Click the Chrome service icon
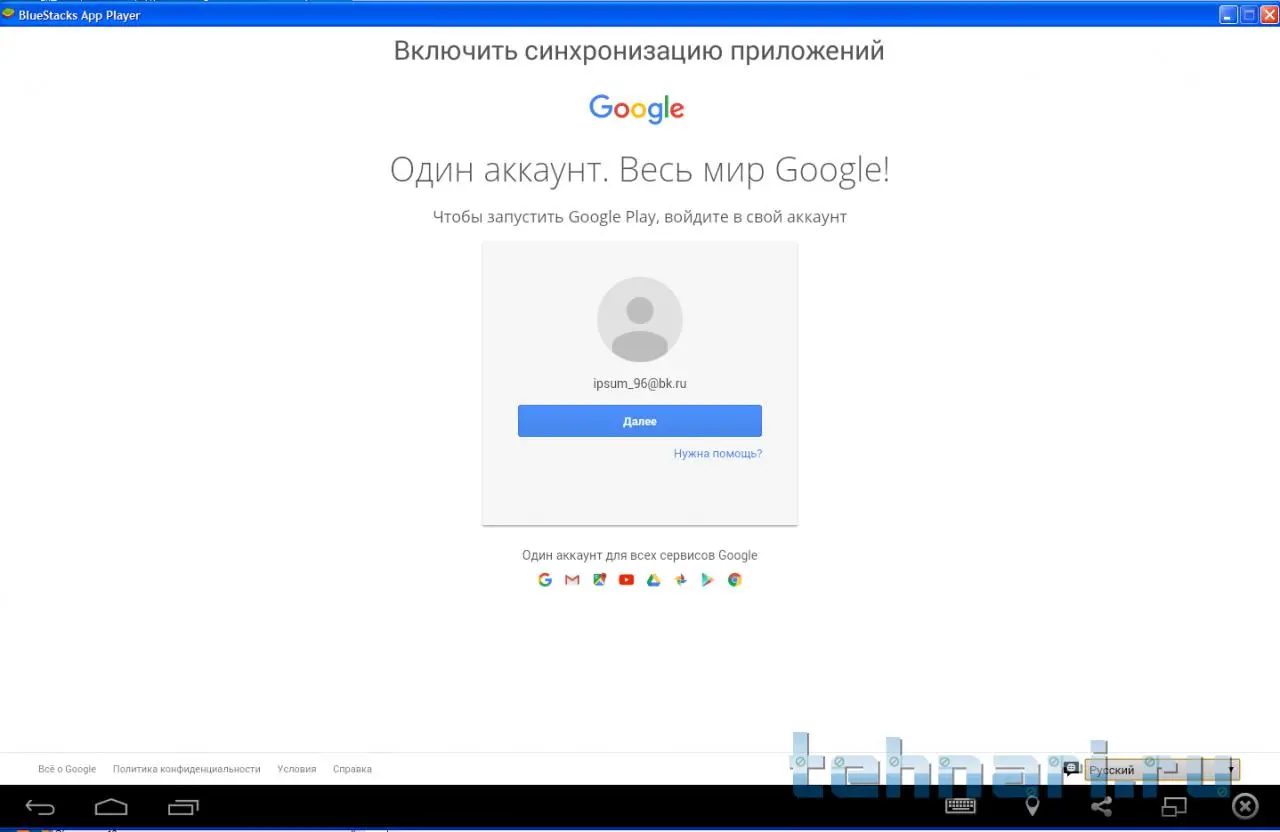The image size is (1280, 832). 735,580
